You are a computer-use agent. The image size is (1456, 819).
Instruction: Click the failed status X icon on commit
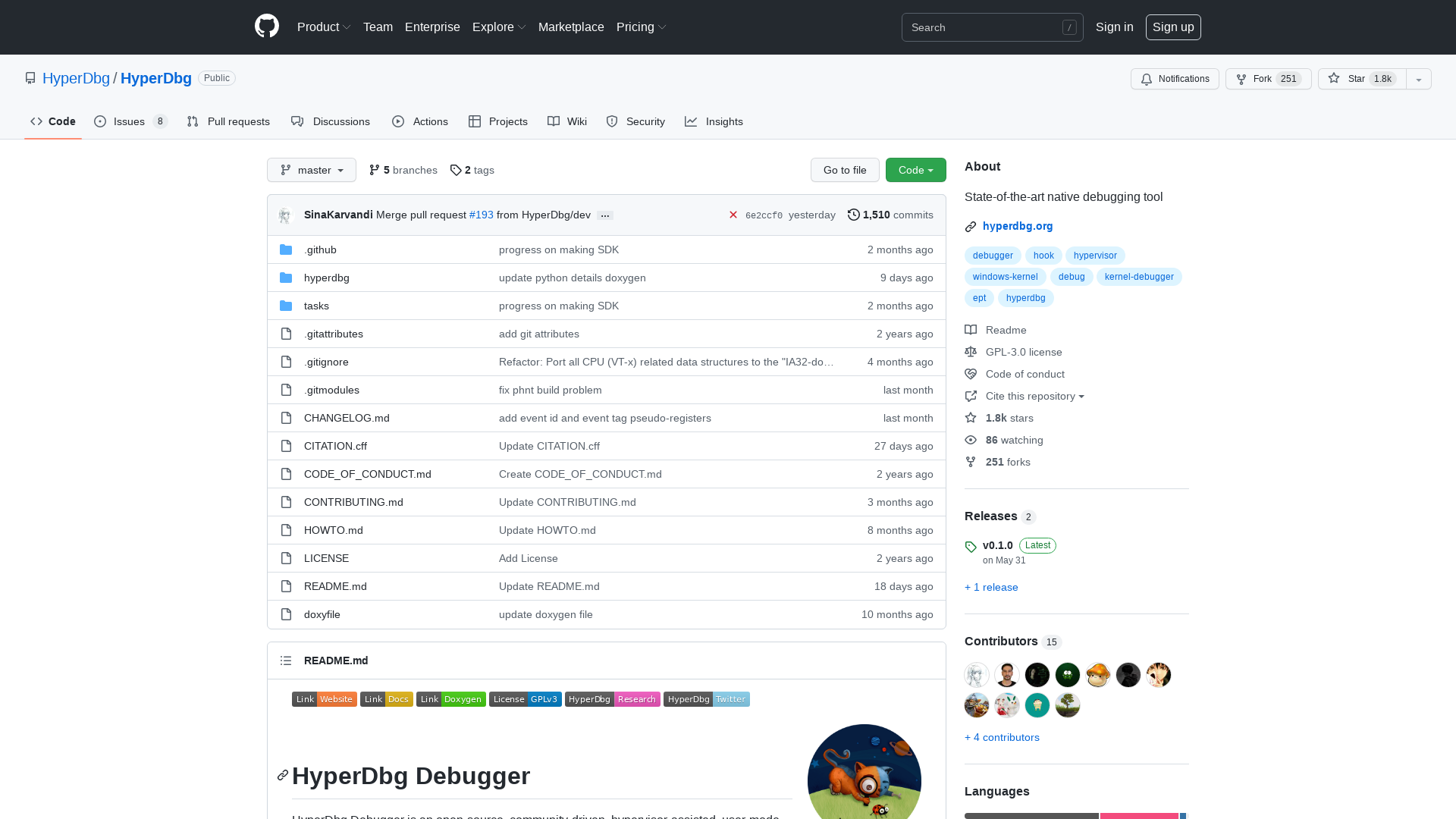click(x=733, y=215)
